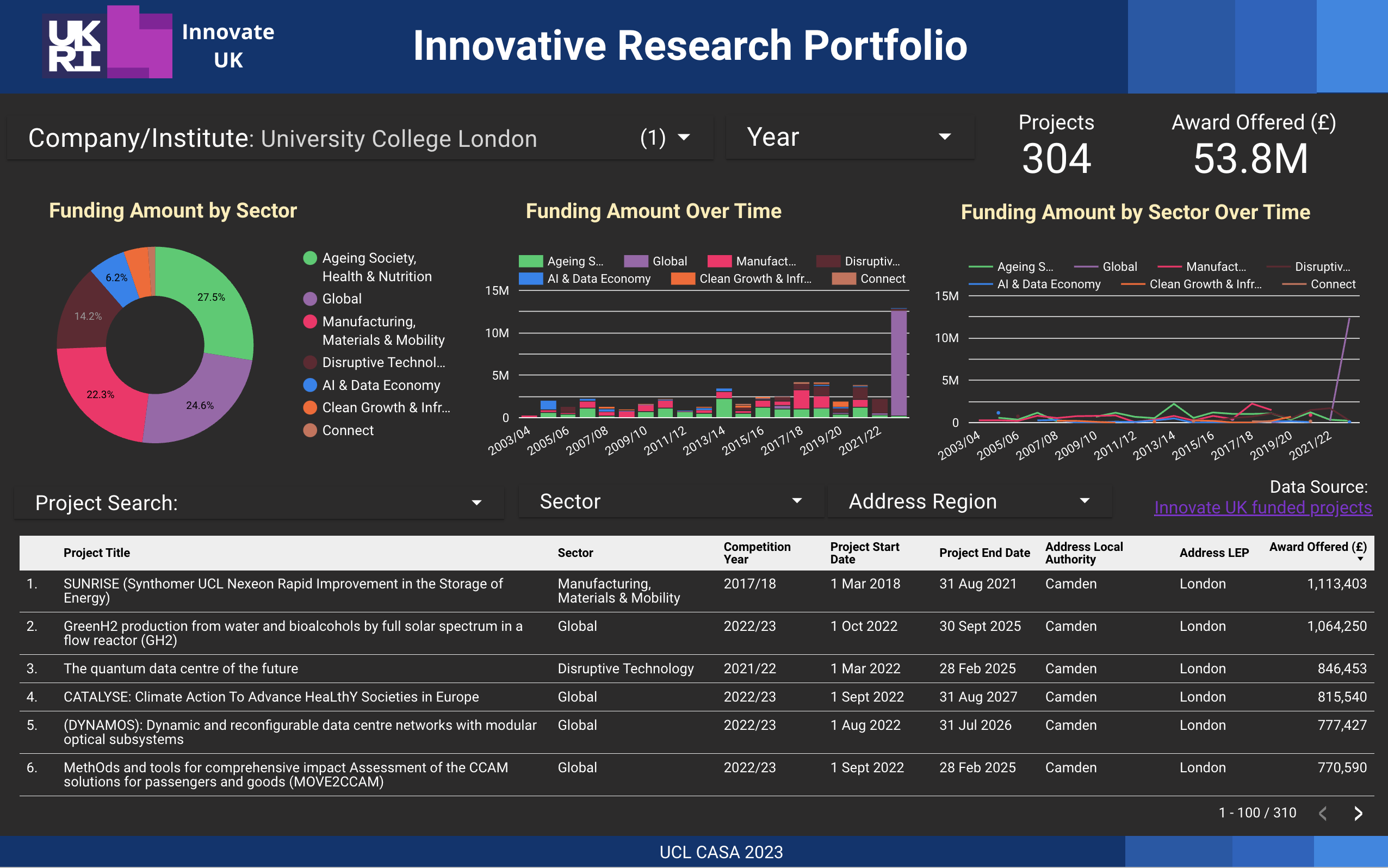Open Innovate UK funded projects link
The image size is (1388, 868).
pyautogui.click(x=1263, y=507)
